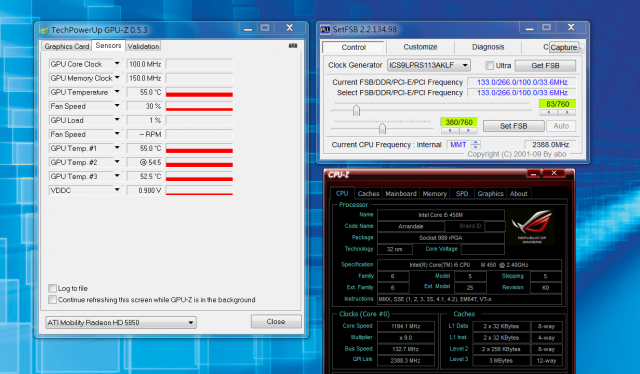Open the Mainboard tab in CPU-Z
This screenshot has width=640, height=374.
coord(401,194)
